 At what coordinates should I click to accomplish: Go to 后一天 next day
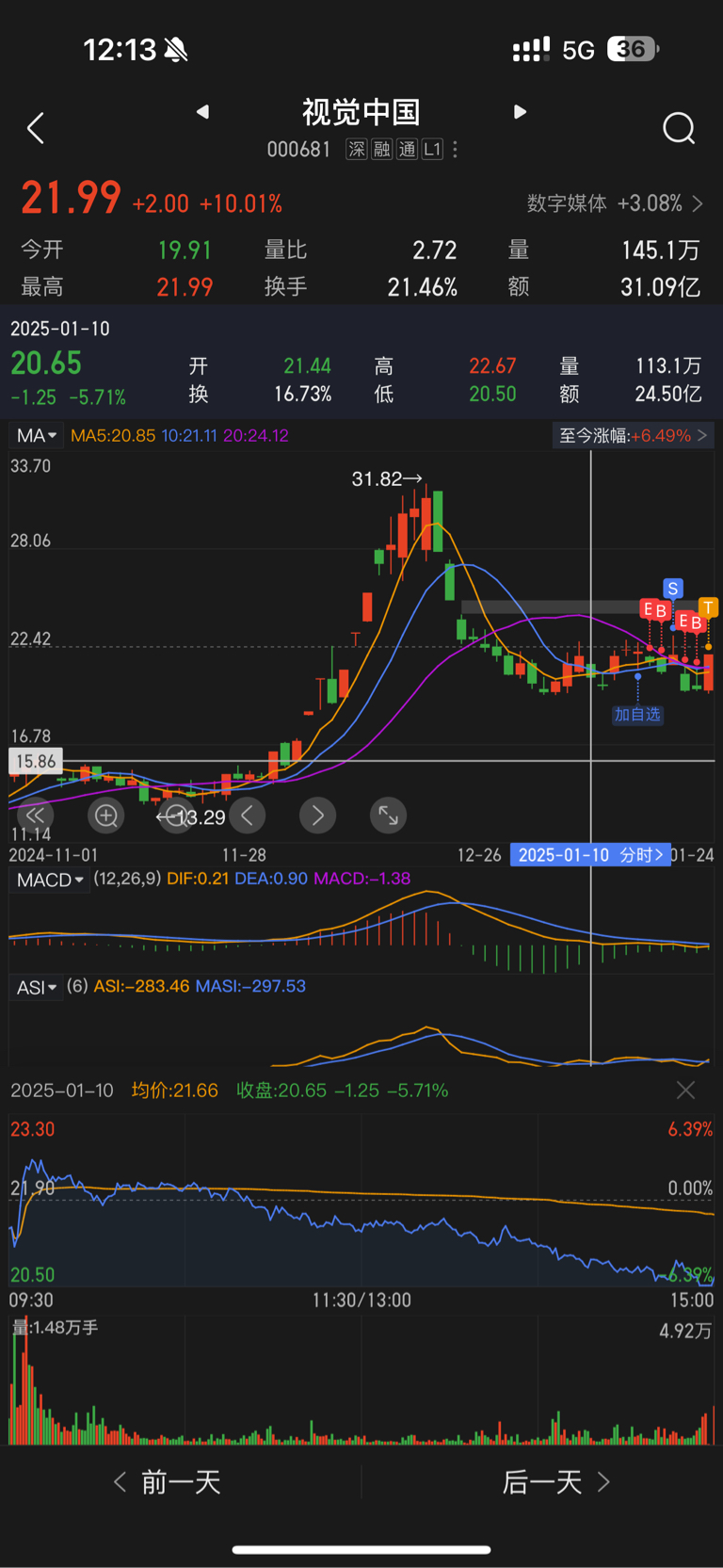pyautogui.click(x=556, y=1482)
